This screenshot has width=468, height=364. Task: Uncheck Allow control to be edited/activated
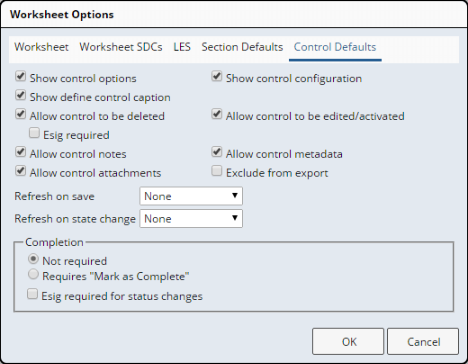(x=217, y=114)
